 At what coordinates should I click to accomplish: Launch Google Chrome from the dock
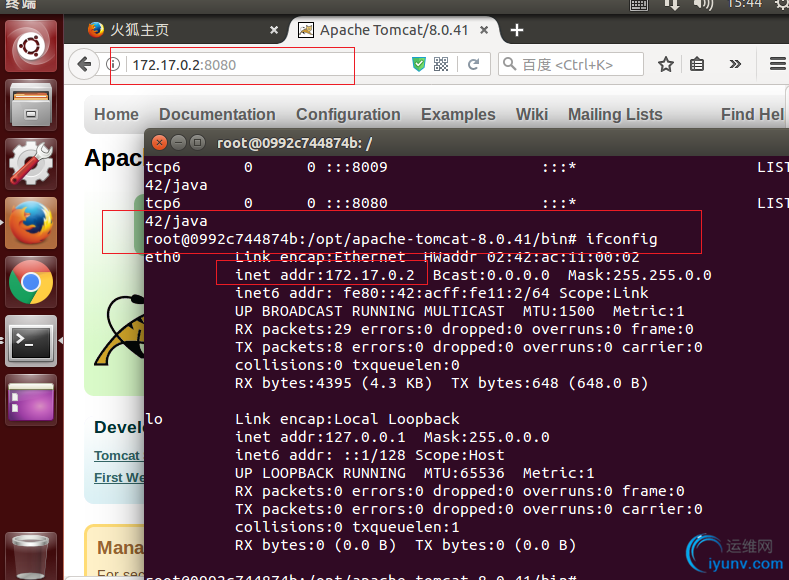[x=31, y=282]
